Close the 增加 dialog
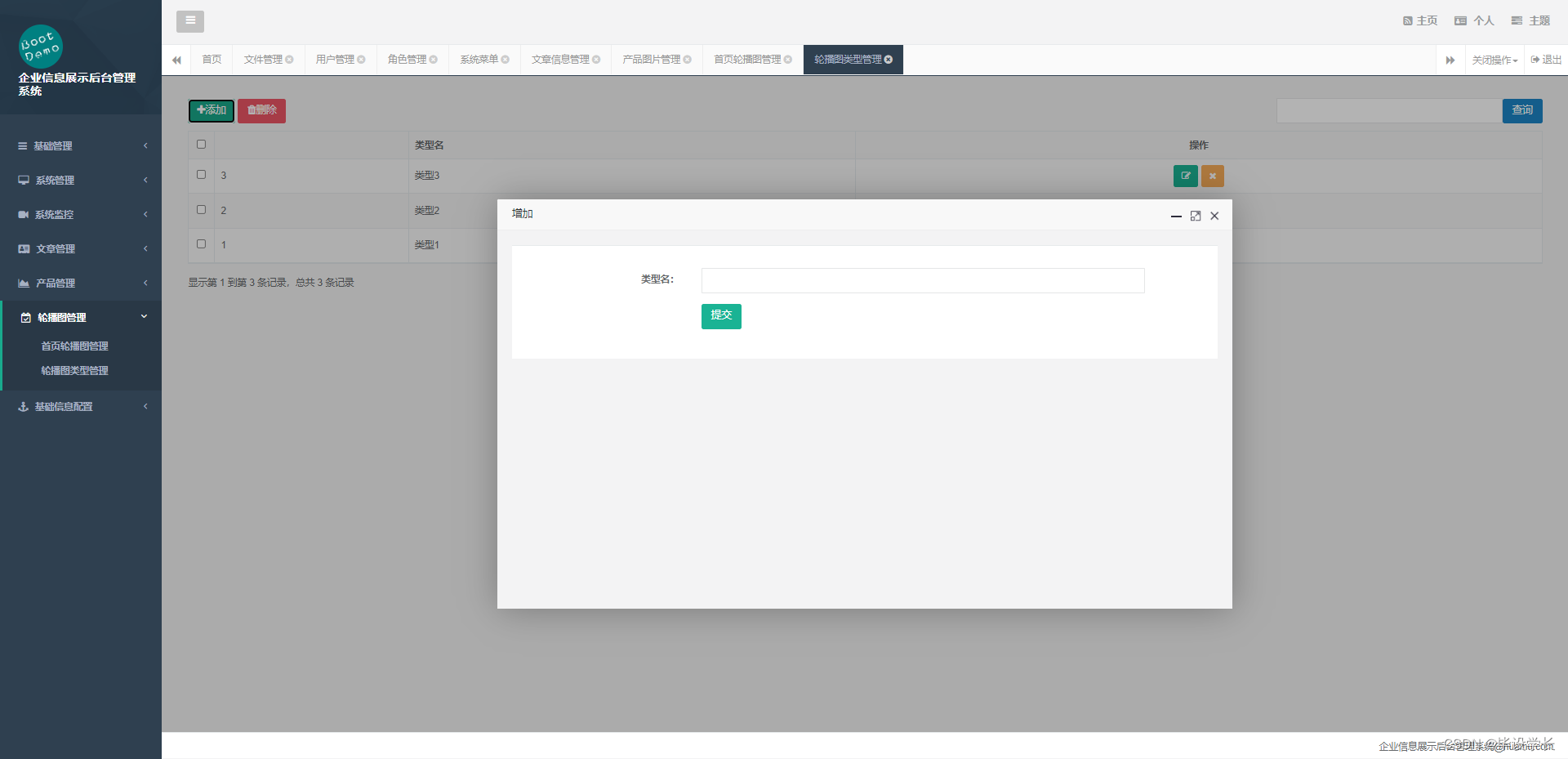Image resolution: width=1568 pixels, height=759 pixels. tap(1214, 216)
